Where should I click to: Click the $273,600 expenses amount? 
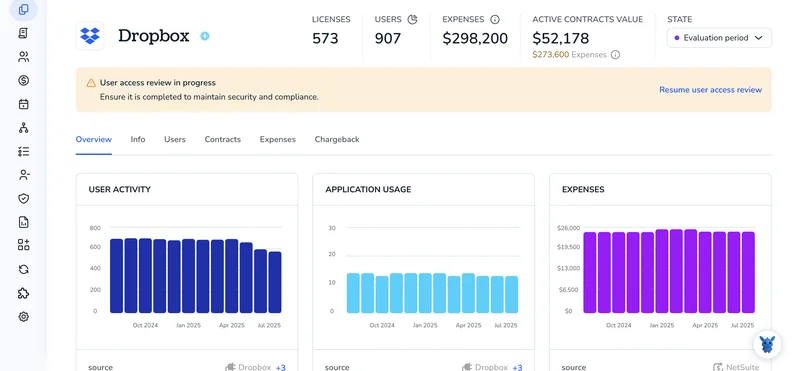[551, 55]
